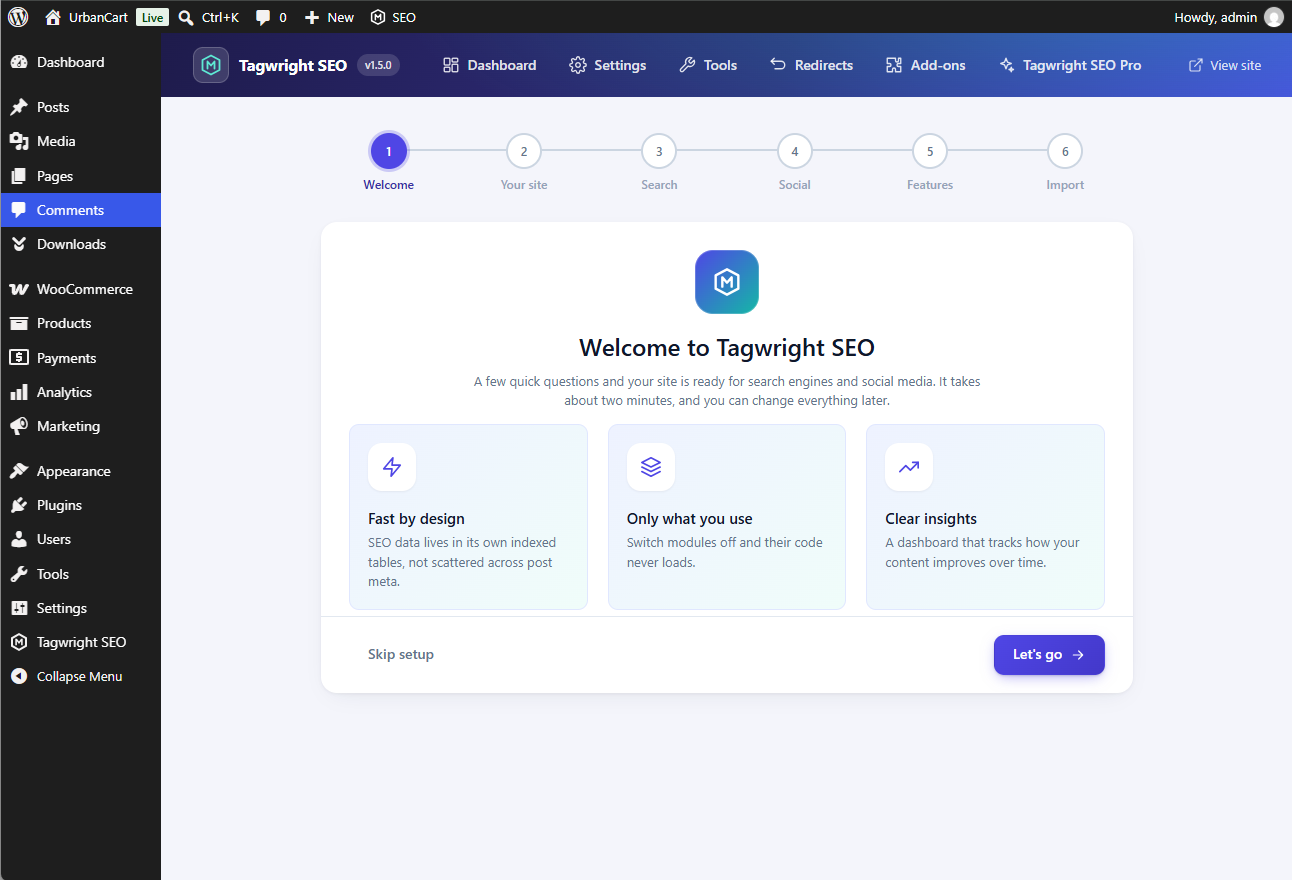Image resolution: width=1292 pixels, height=880 pixels.
Task: Go to the Redirects tab
Action: 811,65
